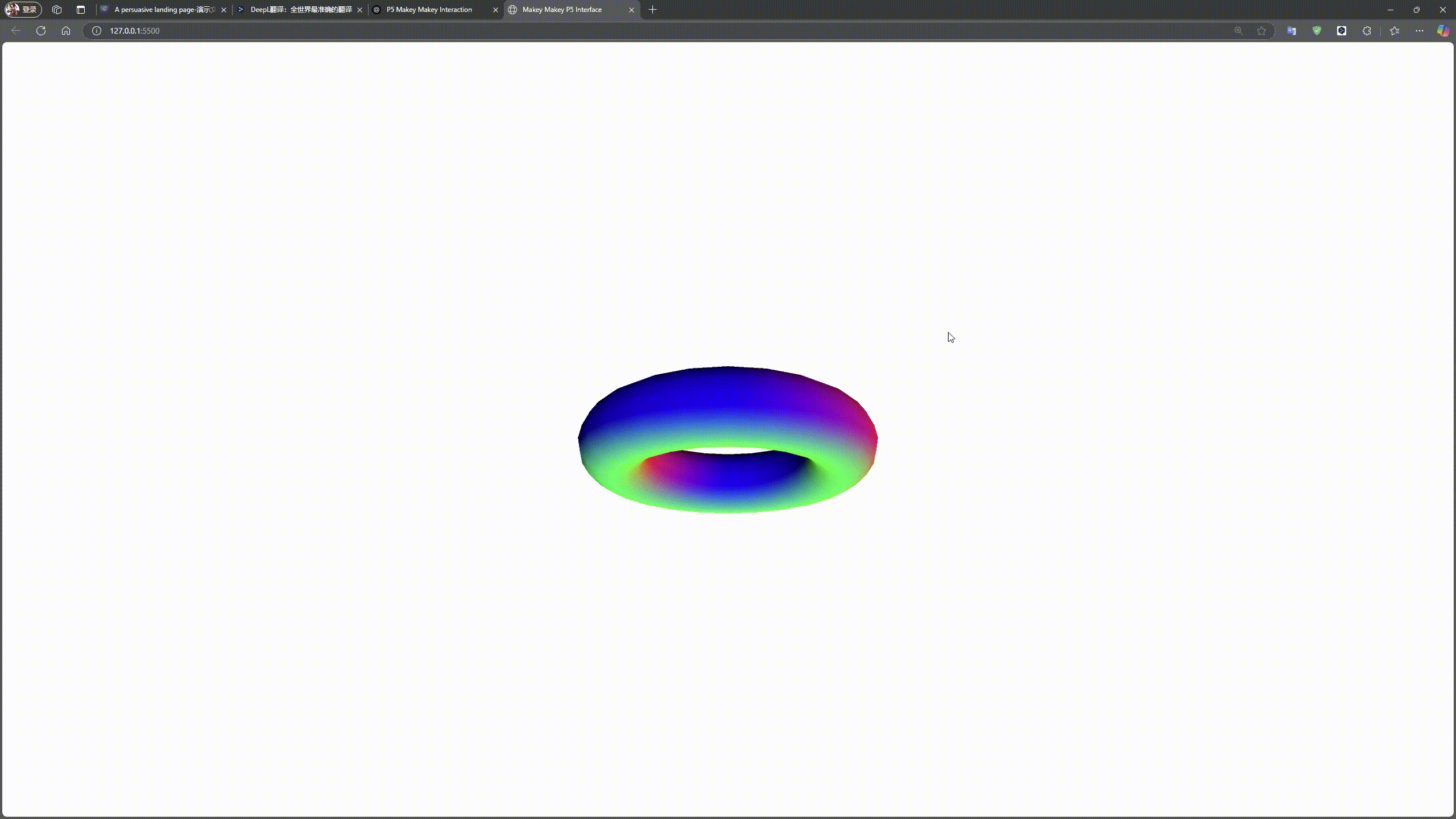Open the Settings and more menu

1419,31
